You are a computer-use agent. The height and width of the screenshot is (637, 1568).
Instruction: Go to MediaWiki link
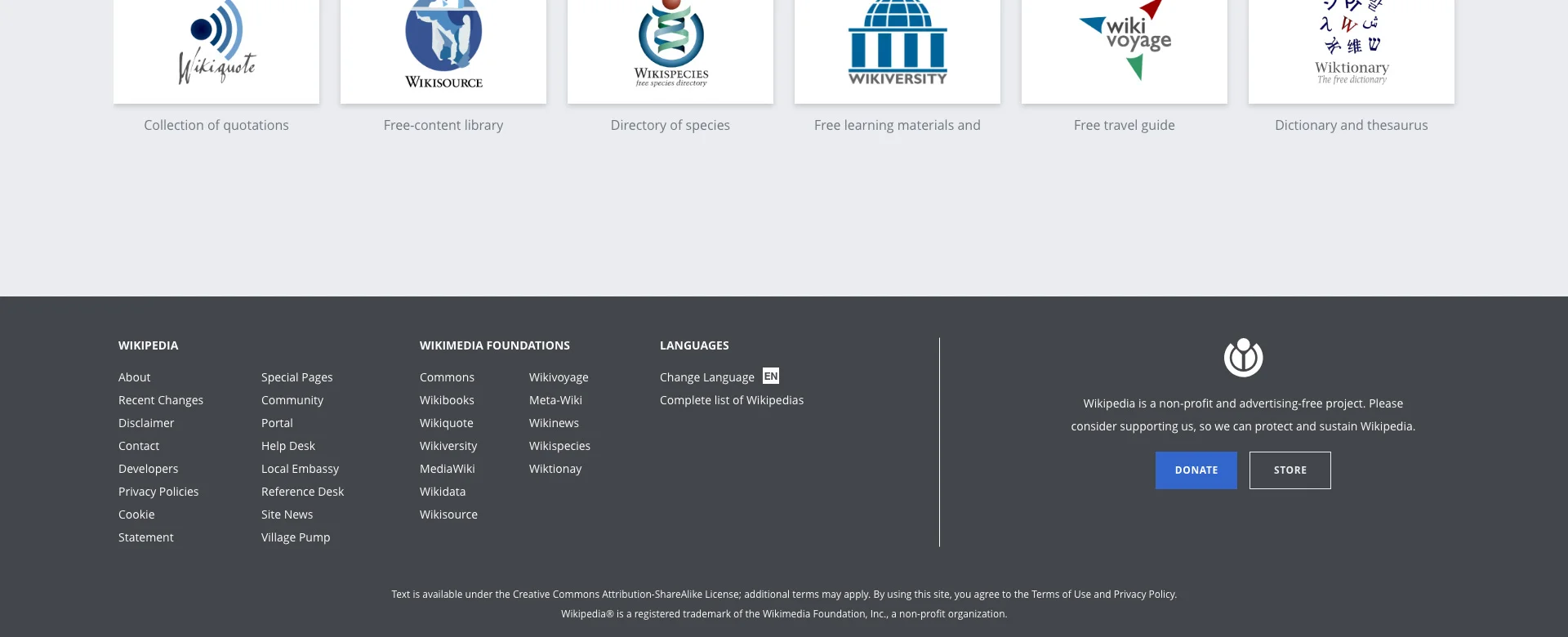[x=448, y=469]
